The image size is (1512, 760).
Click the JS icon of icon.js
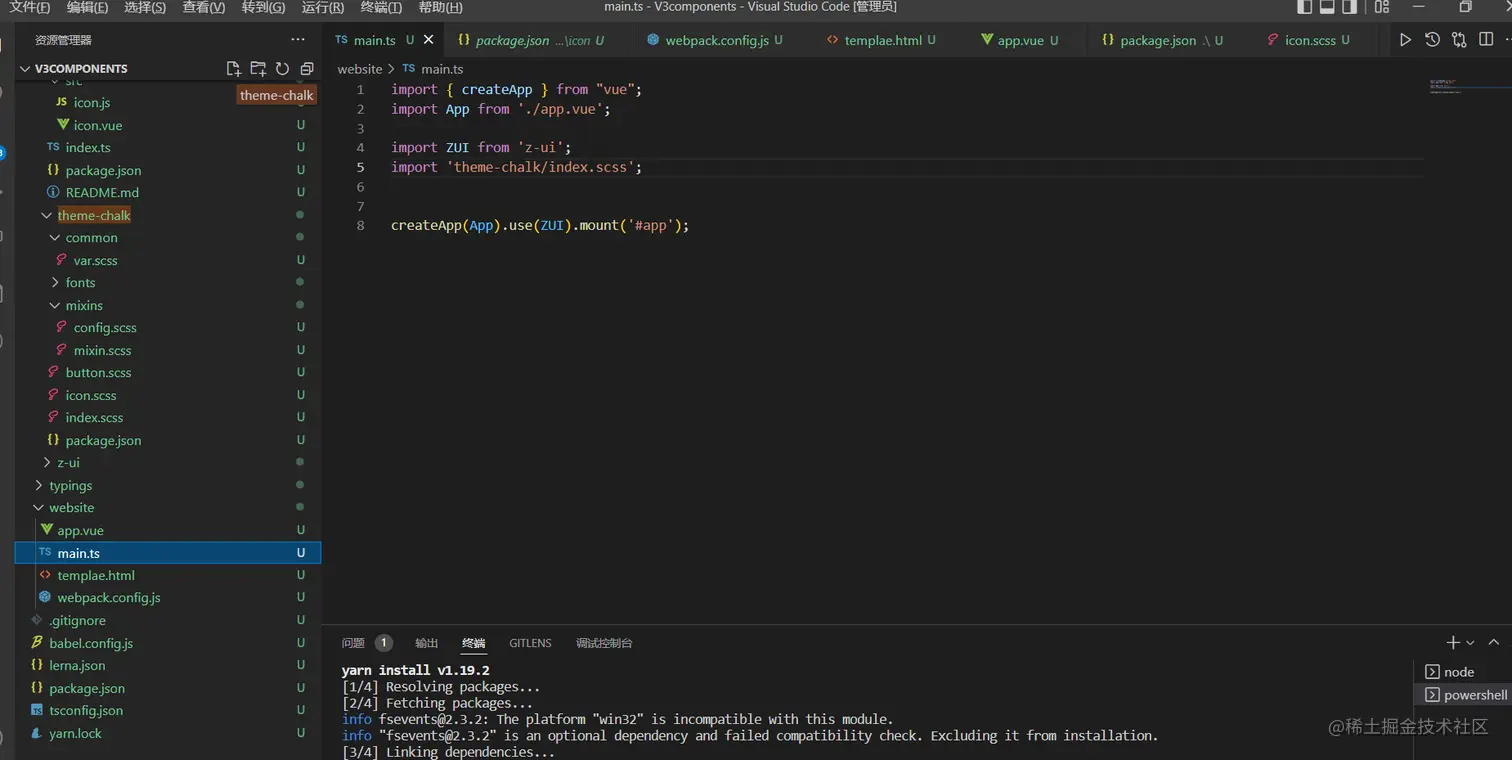[62, 102]
